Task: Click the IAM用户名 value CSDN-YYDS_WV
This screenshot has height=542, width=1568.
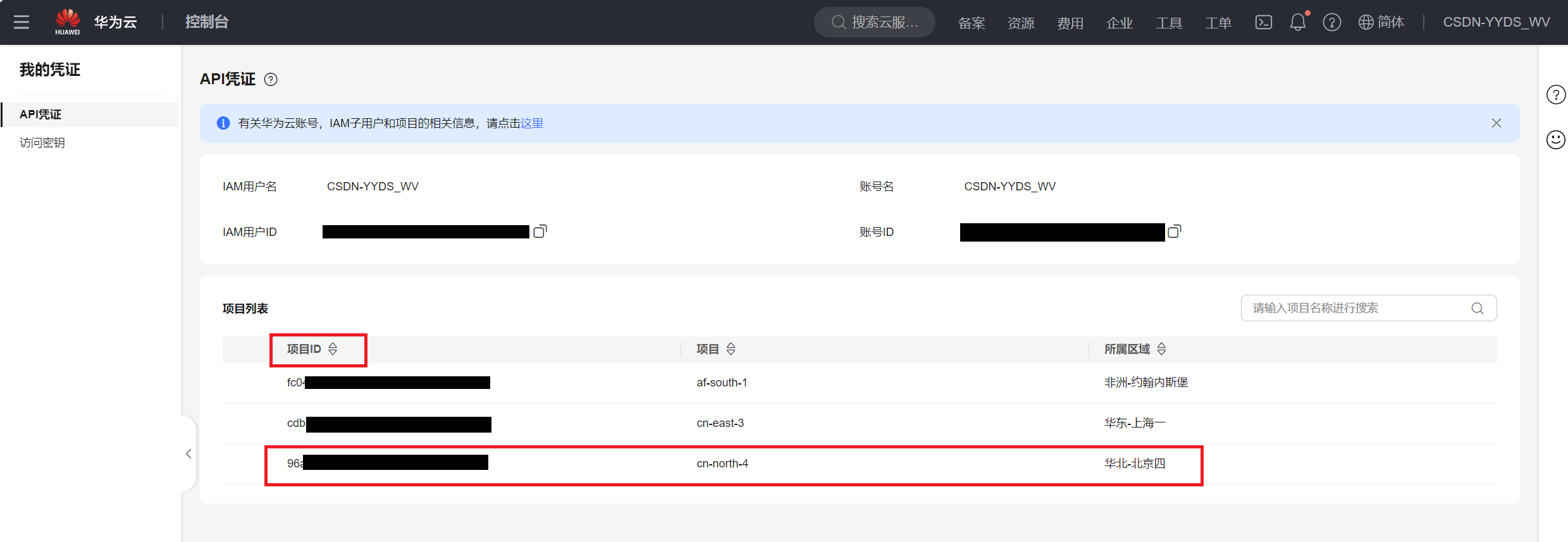Action: (373, 187)
